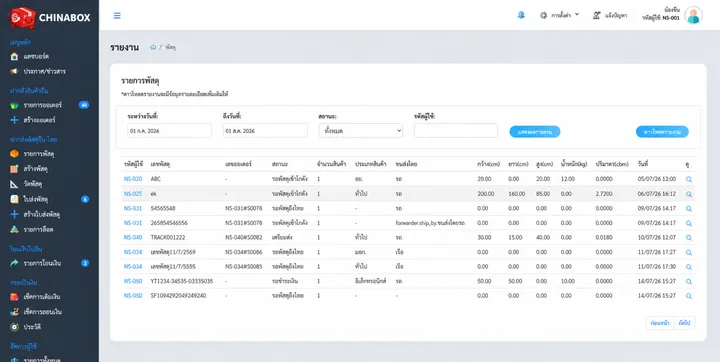Viewport: 720px width, 362px height.
Task: Click the end date field 01 ส.ค. 2026
Action: [265, 130]
